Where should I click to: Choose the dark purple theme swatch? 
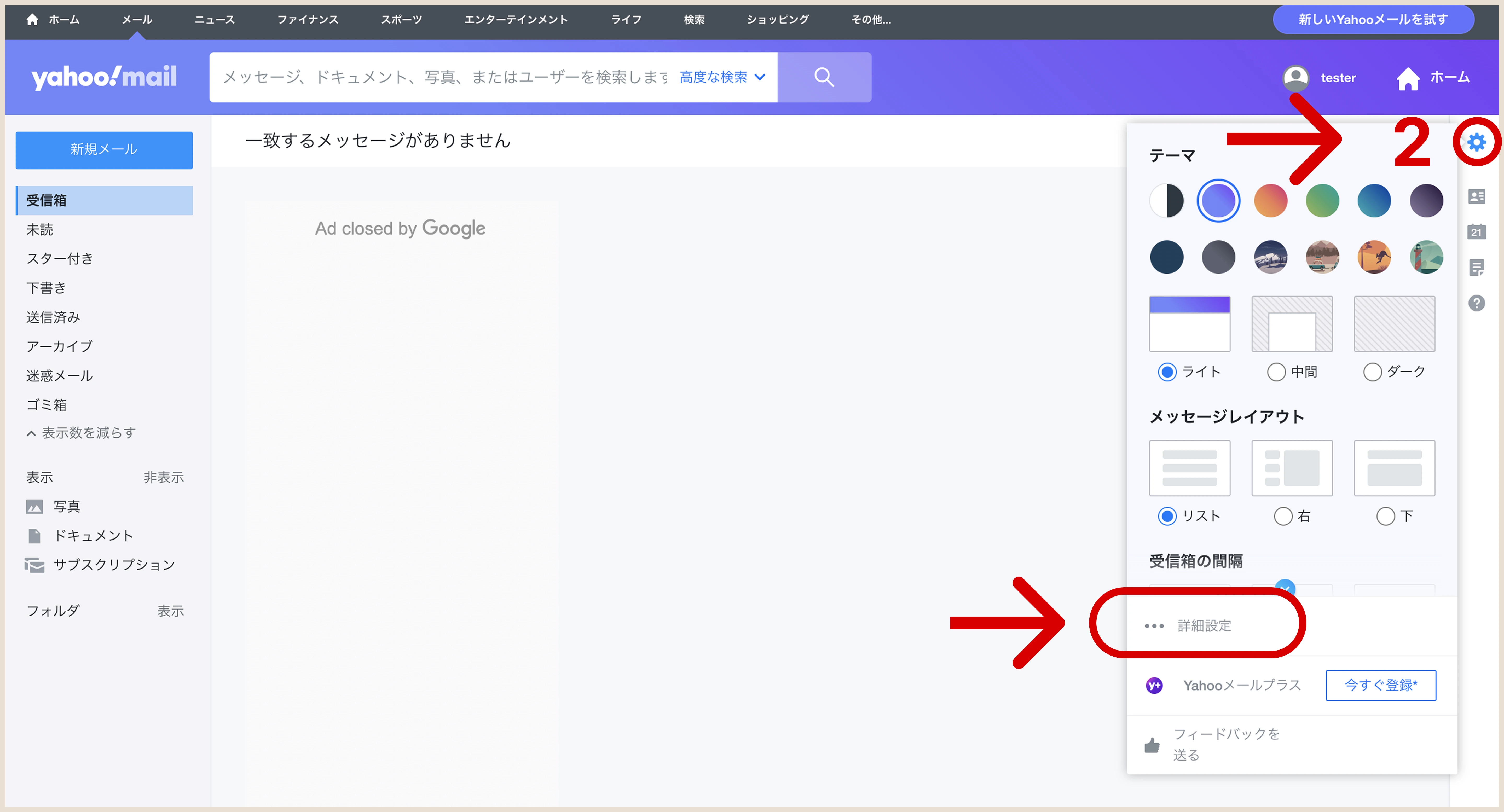pos(1426,201)
